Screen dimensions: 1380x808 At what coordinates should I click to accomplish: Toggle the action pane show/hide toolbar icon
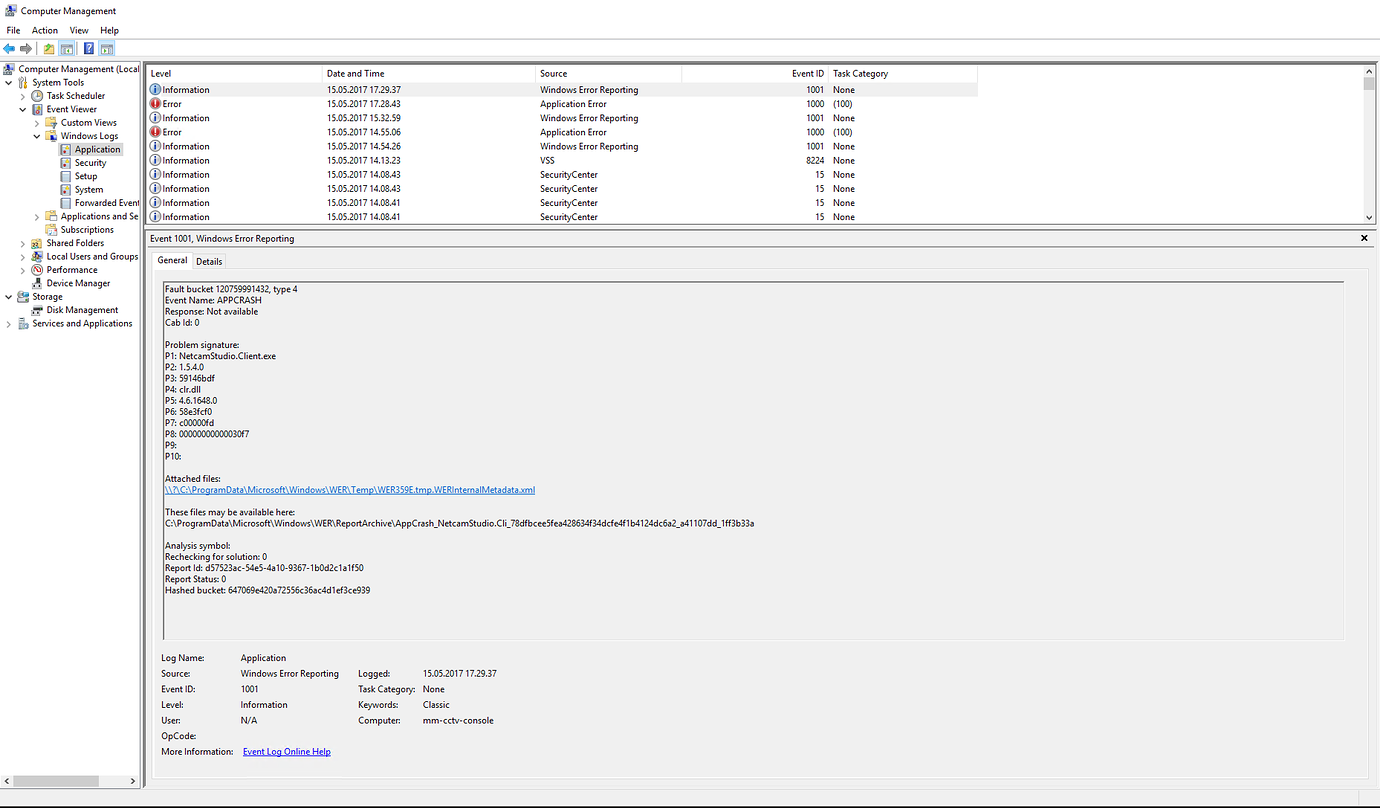pyautogui.click(x=108, y=47)
